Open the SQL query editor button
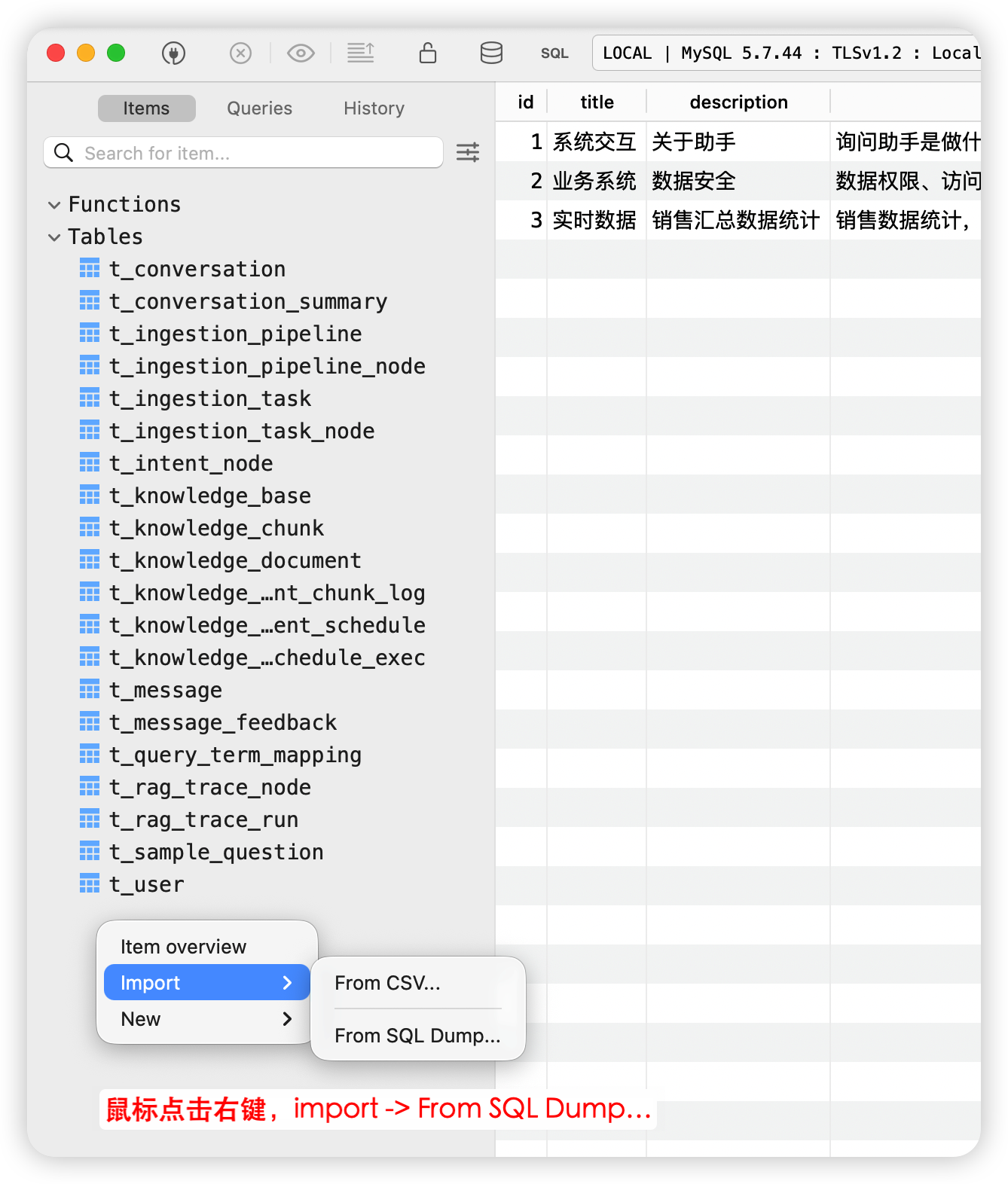This screenshot has height=1184, width=1008. tap(554, 53)
